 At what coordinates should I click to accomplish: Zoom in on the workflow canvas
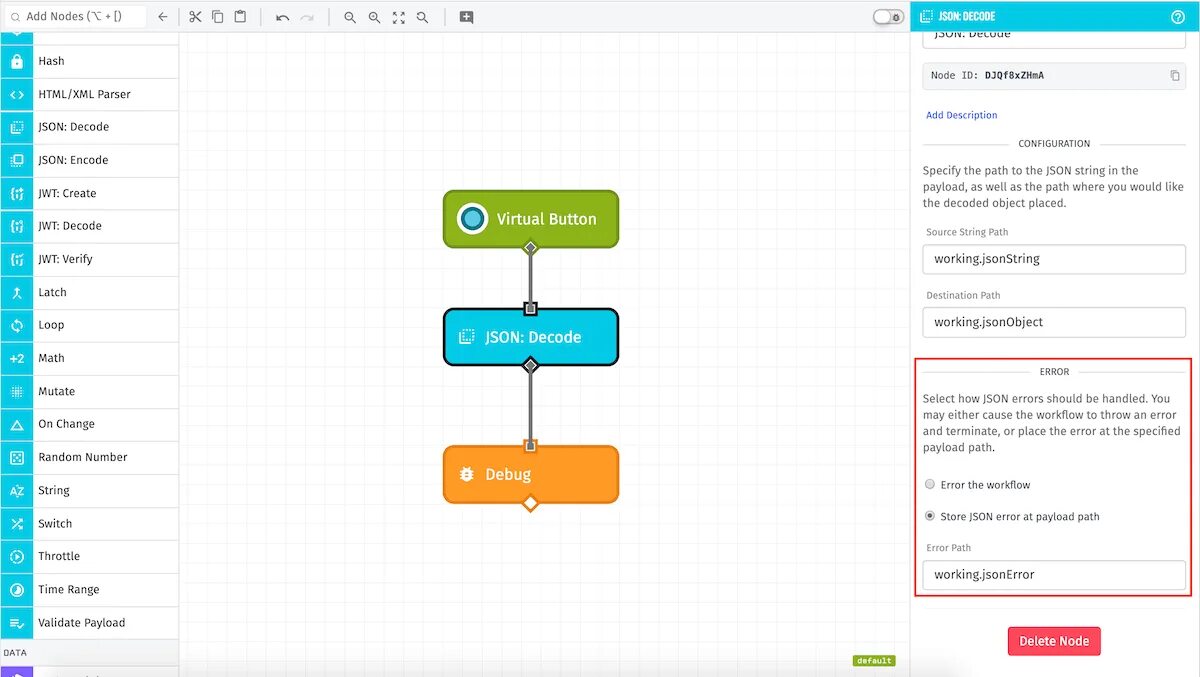(x=374, y=18)
